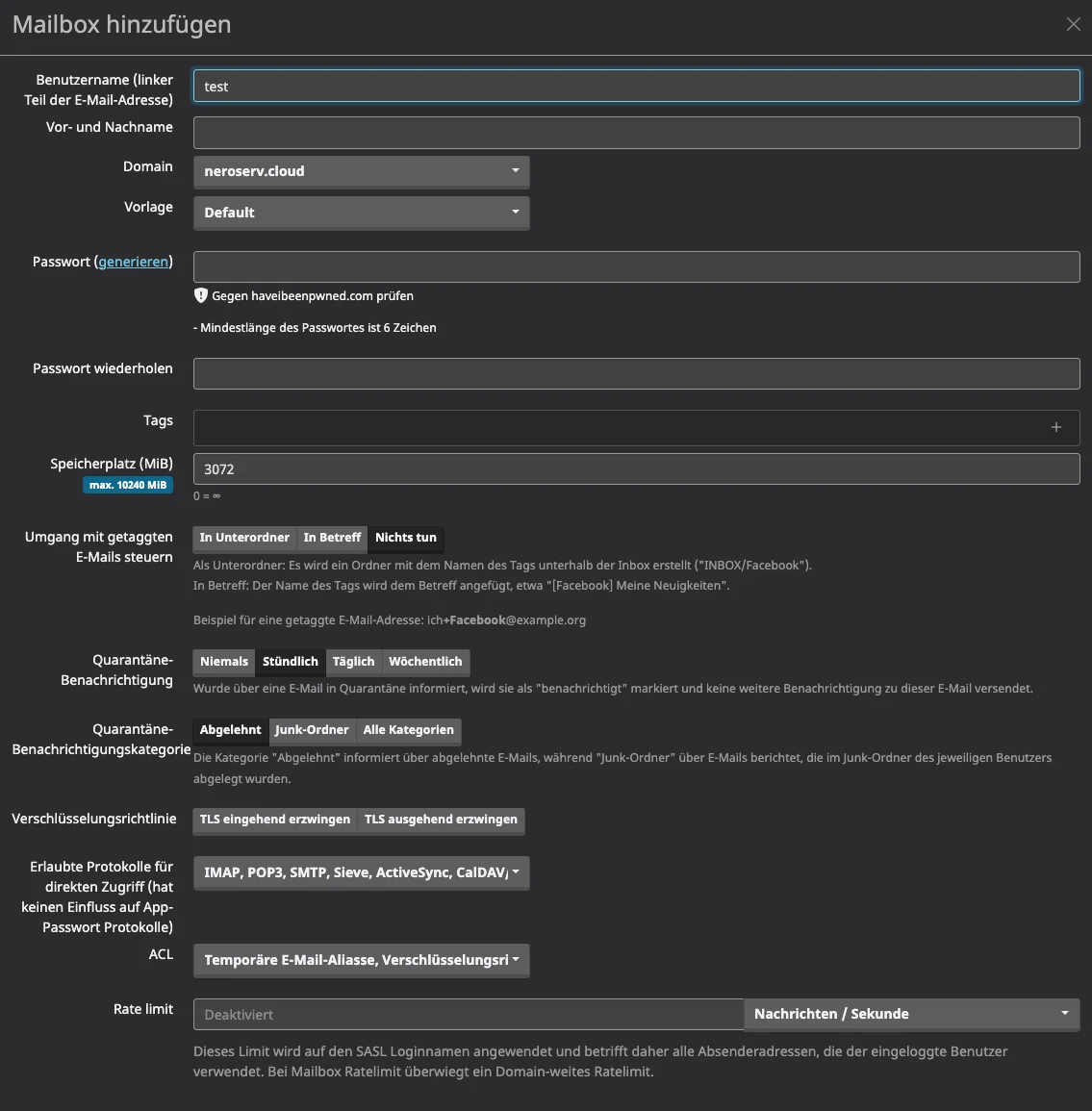Set quarantine notification to Stündlich
Viewport: 1092px width, 1111px height.
point(291,662)
